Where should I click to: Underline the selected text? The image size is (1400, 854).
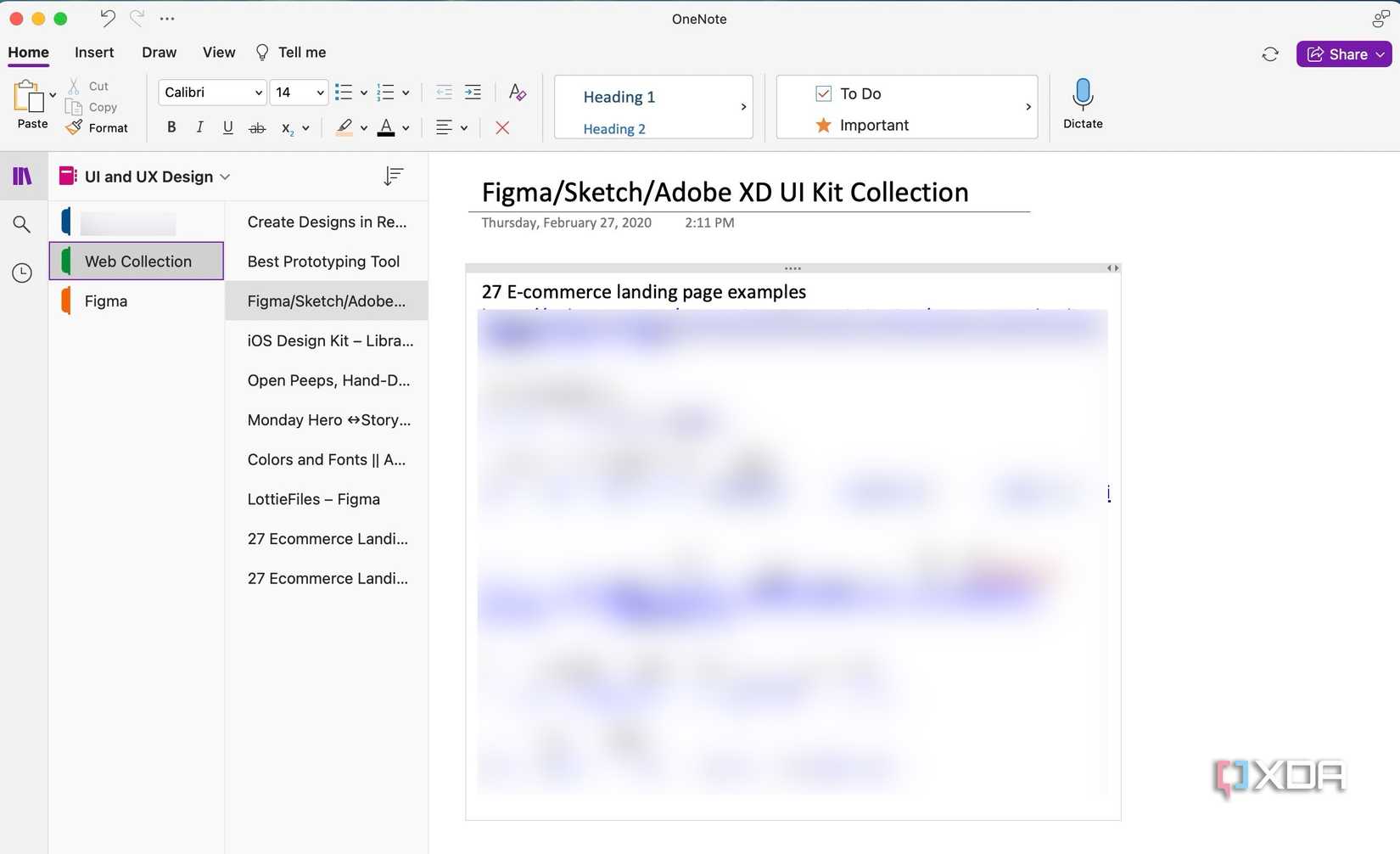[x=227, y=127]
